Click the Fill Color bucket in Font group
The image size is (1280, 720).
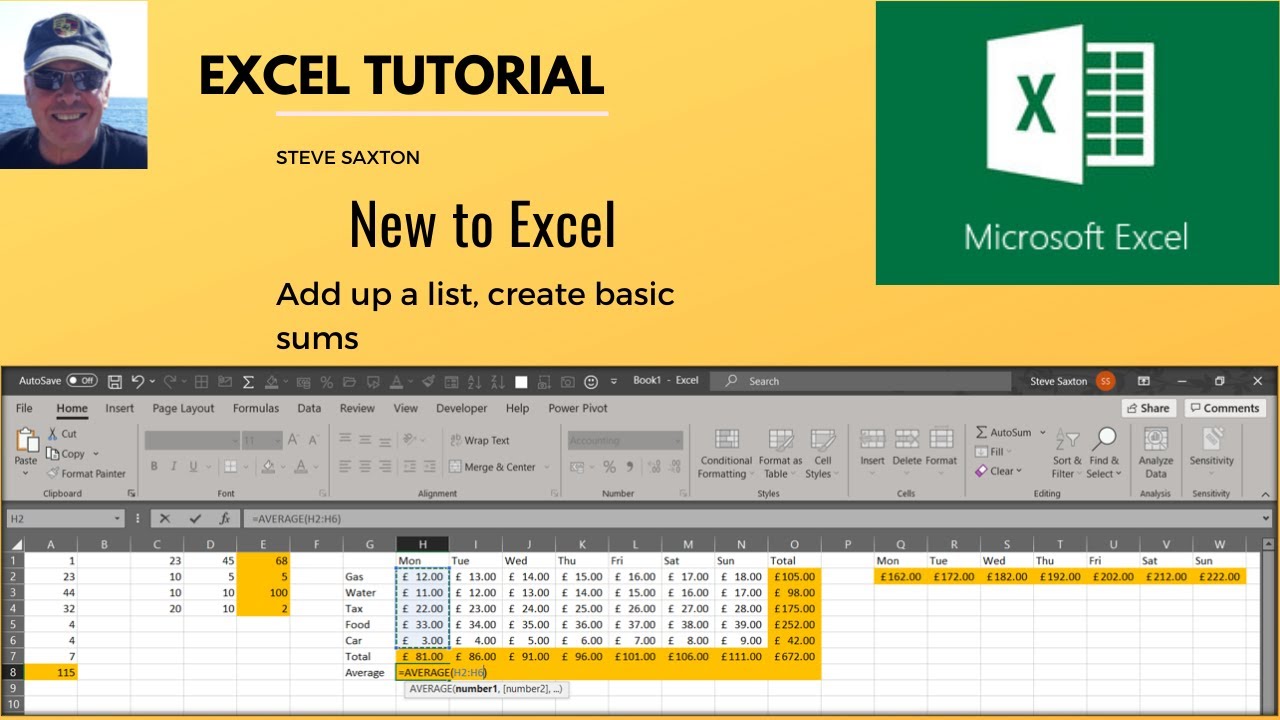click(x=268, y=466)
